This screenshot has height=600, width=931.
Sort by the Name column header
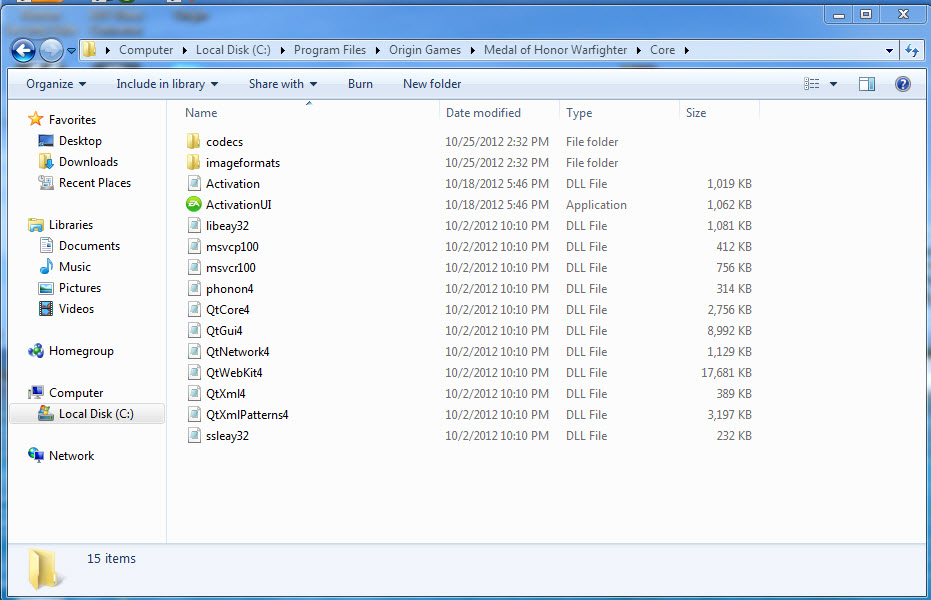click(x=201, y=113)
